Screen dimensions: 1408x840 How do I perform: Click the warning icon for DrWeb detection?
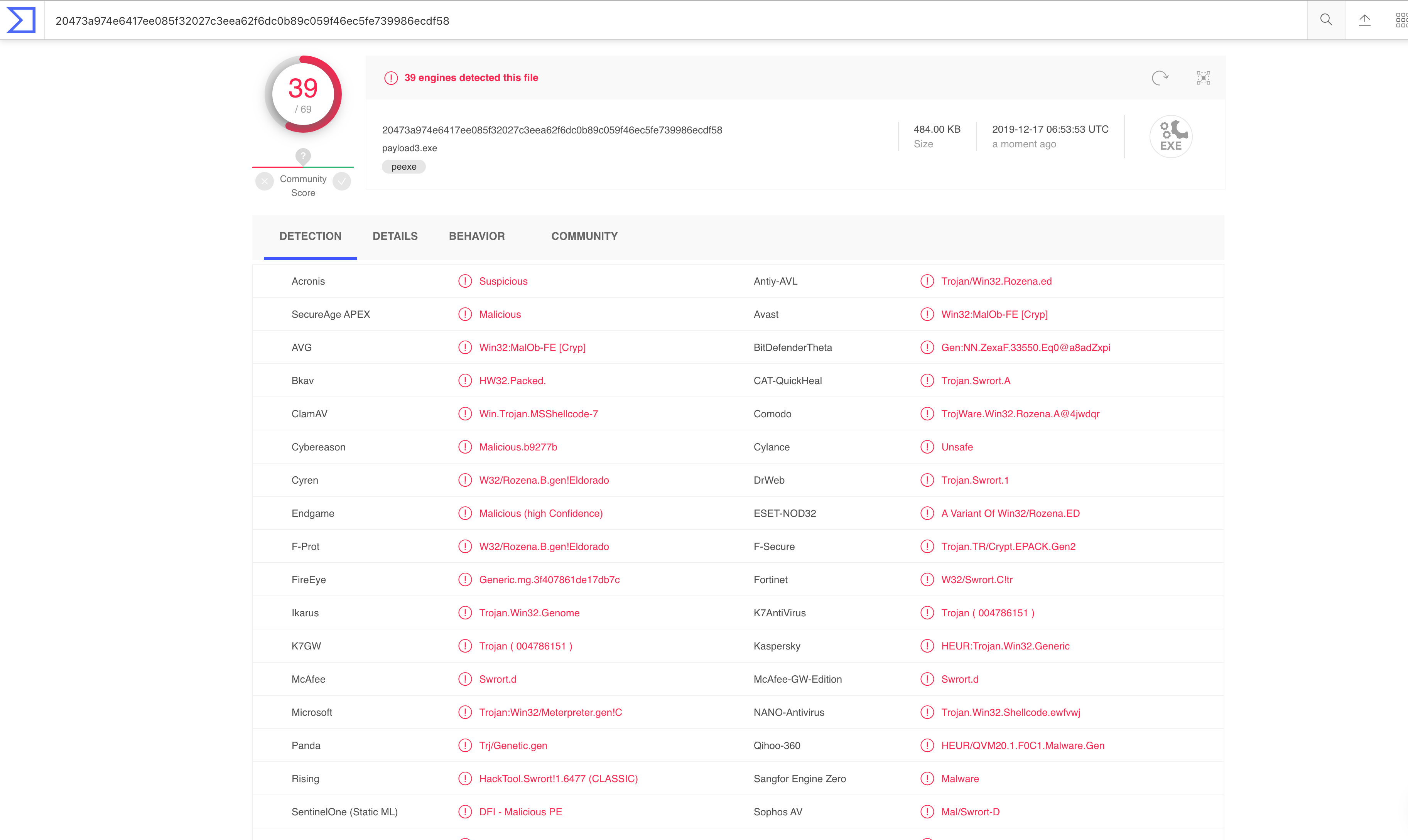coord(927,480)
